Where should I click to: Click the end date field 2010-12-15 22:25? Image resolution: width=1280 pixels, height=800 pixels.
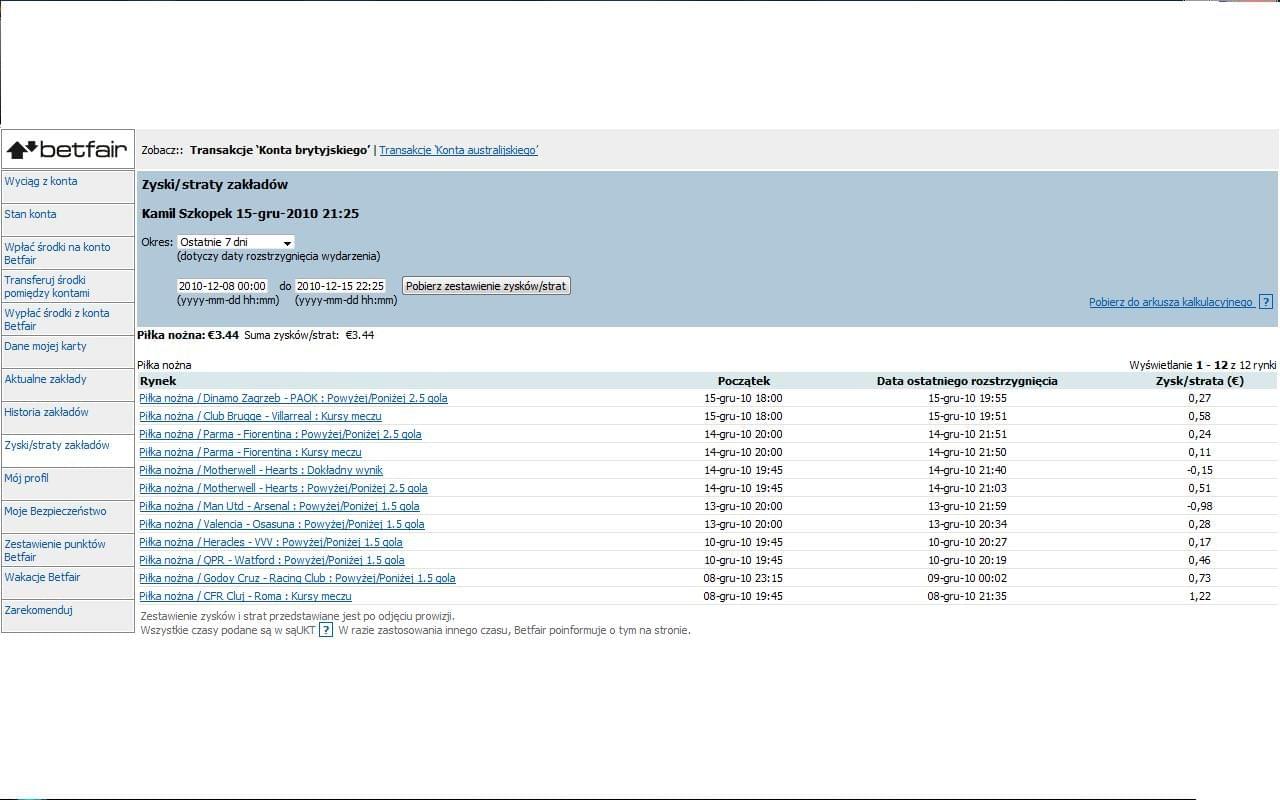click(x=340, y=286)
